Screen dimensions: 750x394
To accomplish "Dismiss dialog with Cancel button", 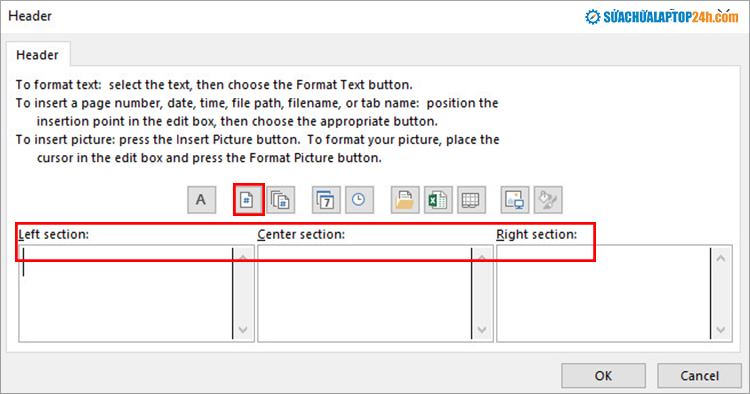I will point(699,376).
